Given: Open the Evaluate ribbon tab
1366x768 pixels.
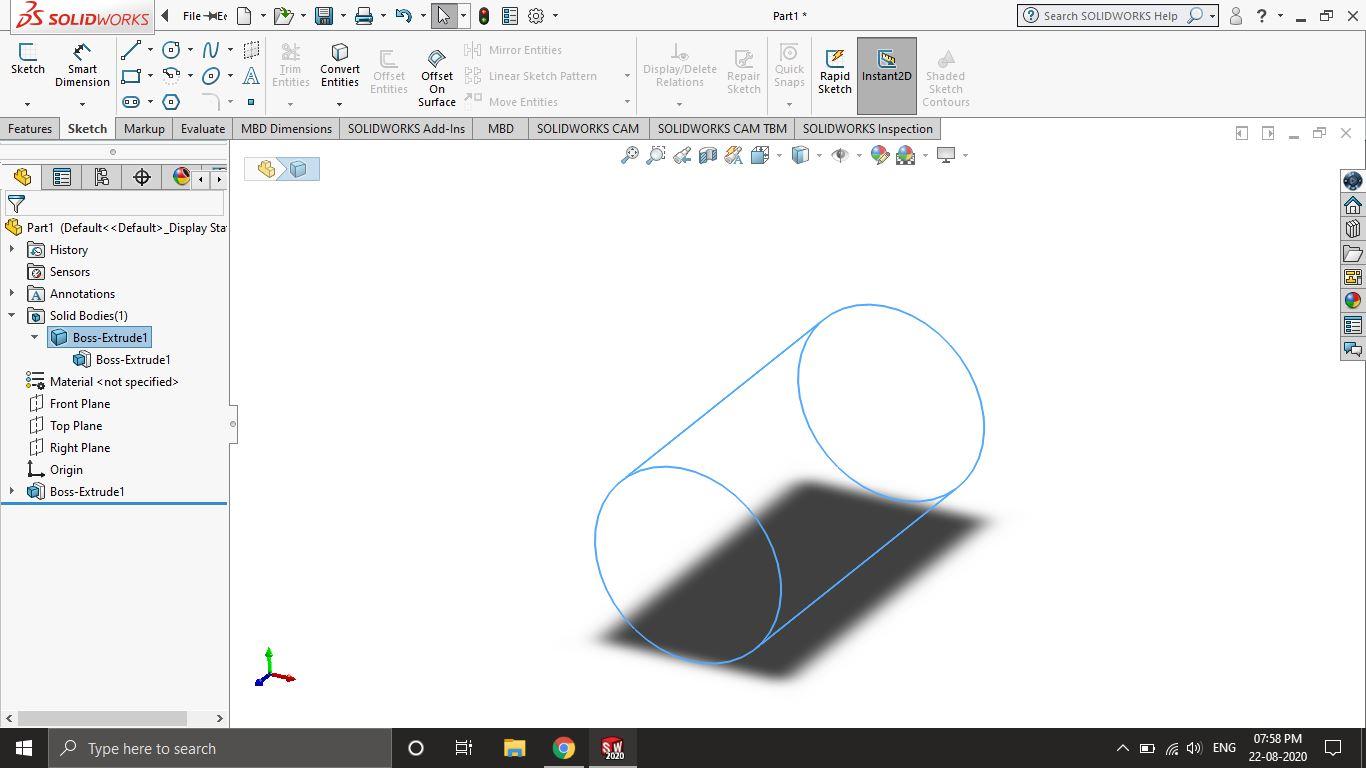Looking at the screenshot, I should pyautogui.click(x=202, y=128).
